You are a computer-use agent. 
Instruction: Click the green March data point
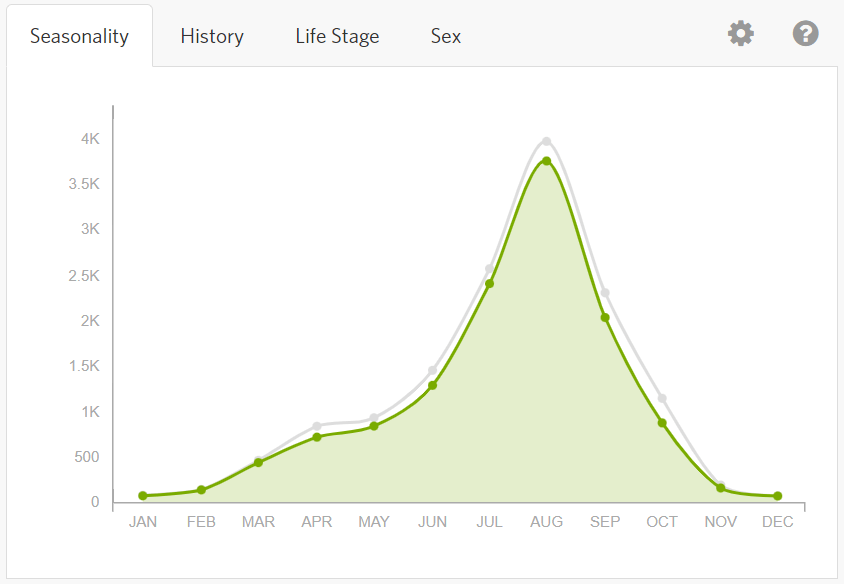pyautogui.click(x=258, y=462)
